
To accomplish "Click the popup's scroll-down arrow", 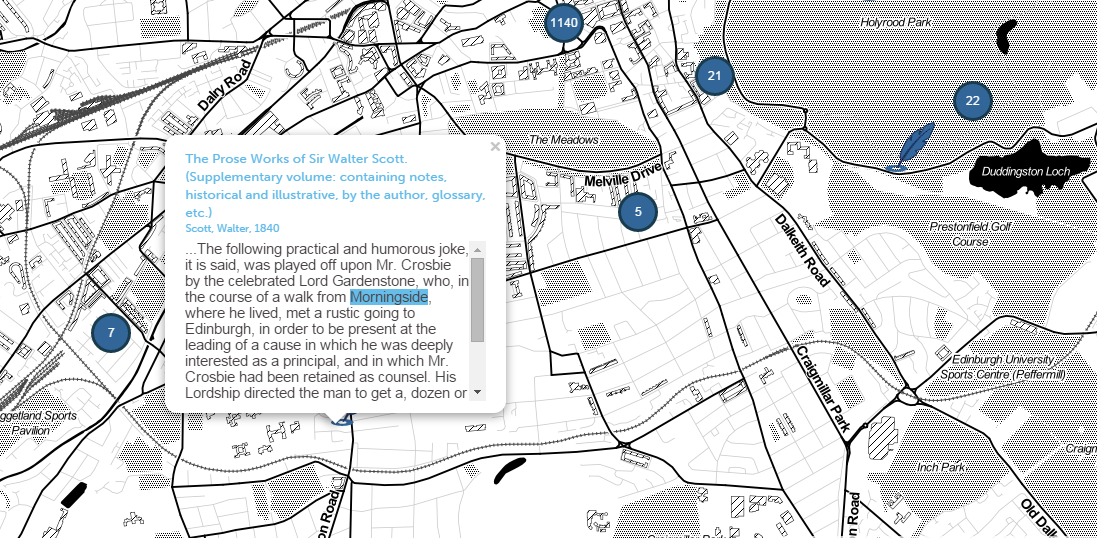I will [x=477, y=391].
